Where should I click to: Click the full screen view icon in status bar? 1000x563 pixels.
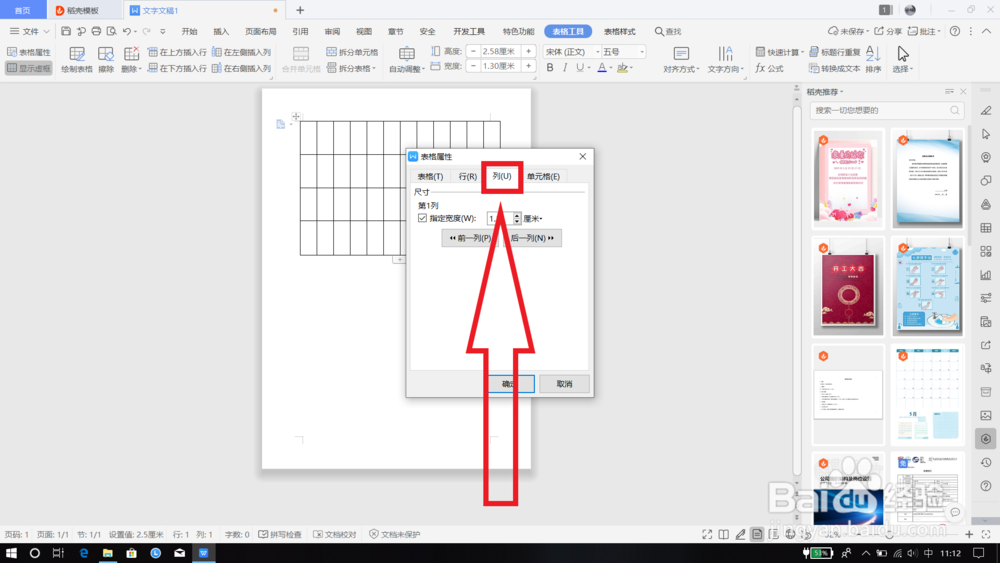coord(707,534)
